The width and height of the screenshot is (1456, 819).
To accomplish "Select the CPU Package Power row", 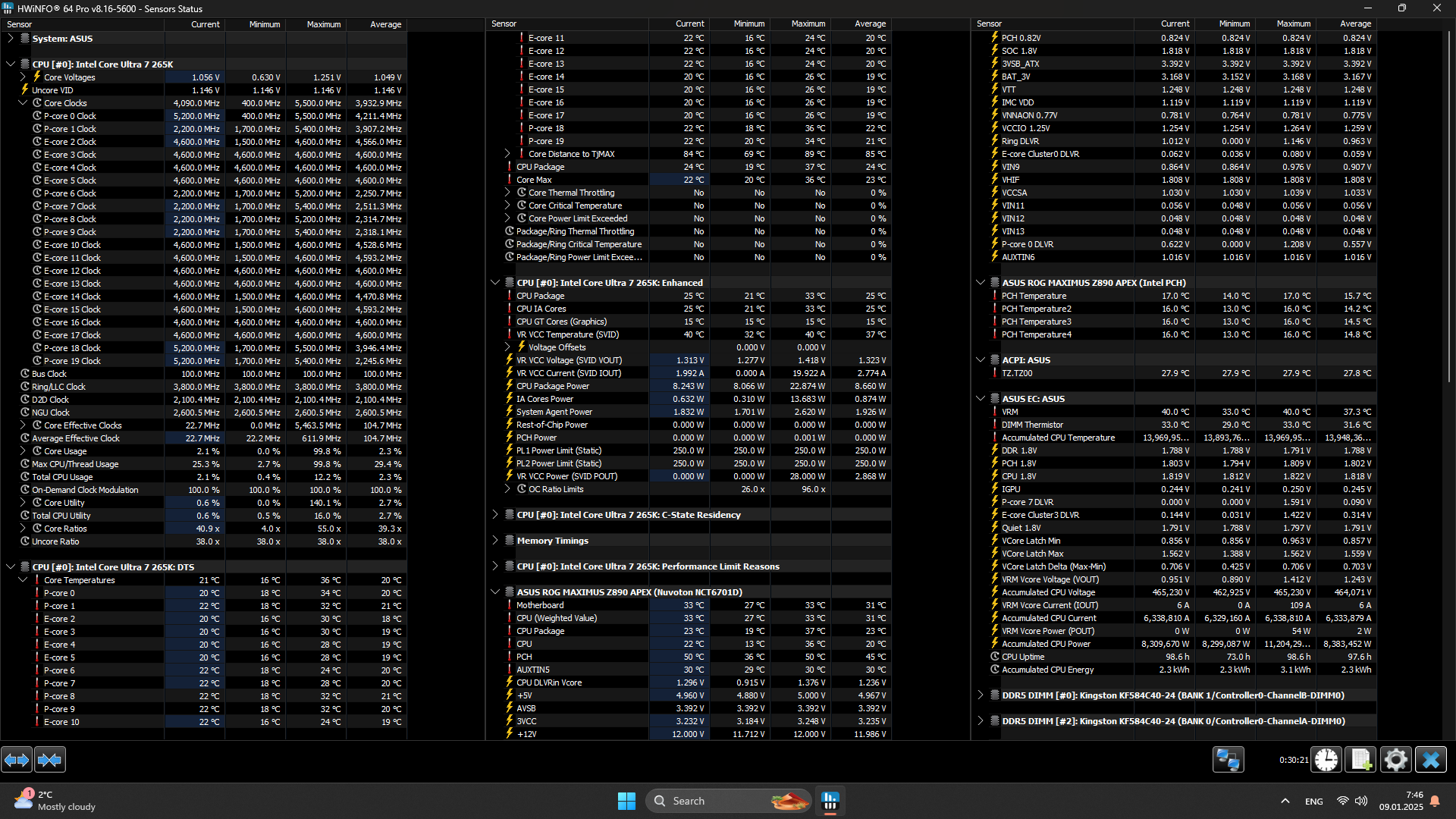I will (x=552, y=386).
